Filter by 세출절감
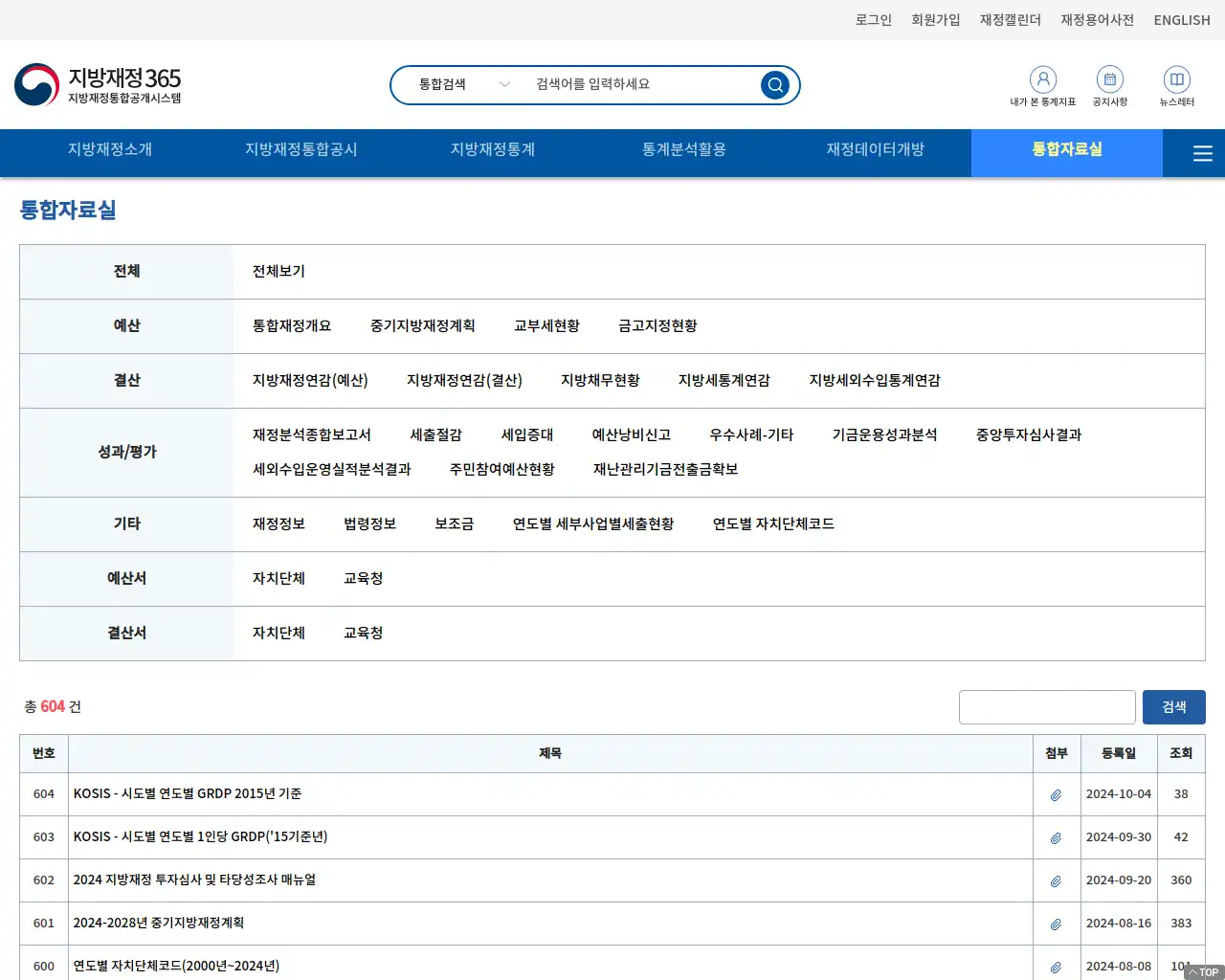 point(436,435)
